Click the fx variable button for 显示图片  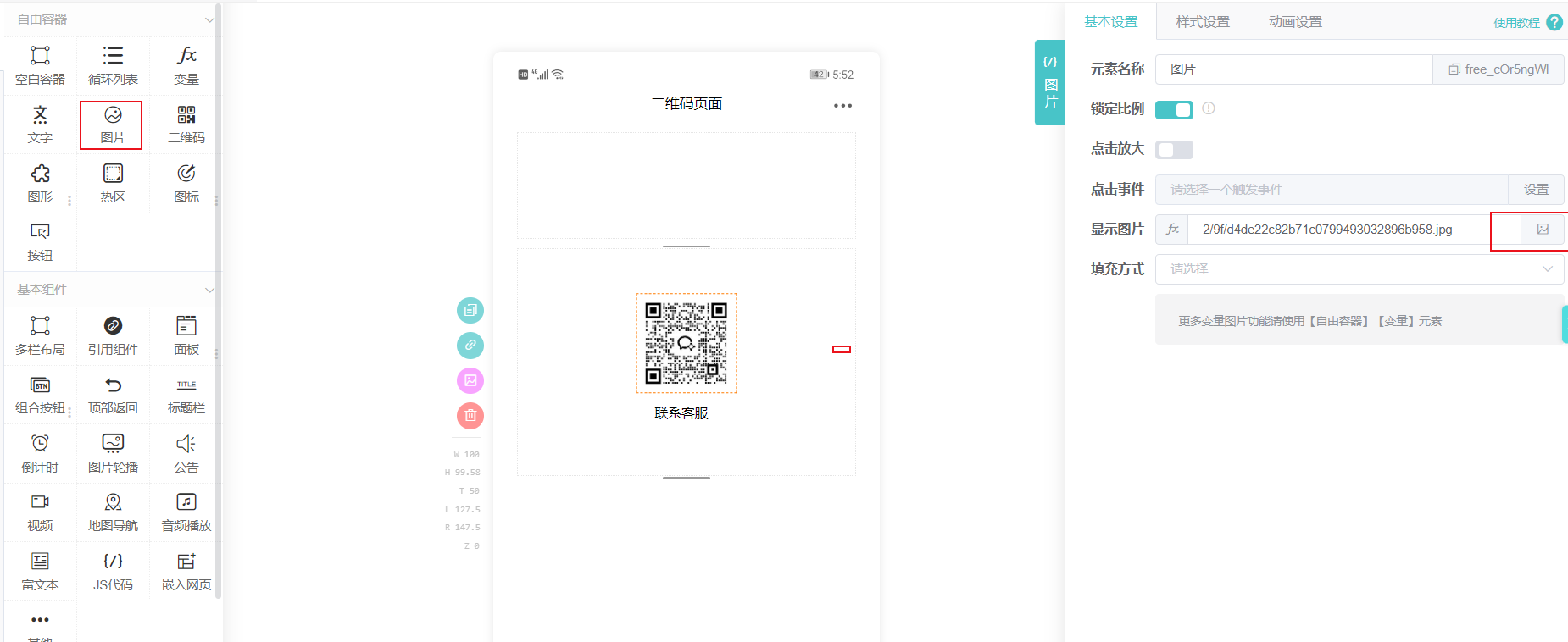tap(1172, 230)
